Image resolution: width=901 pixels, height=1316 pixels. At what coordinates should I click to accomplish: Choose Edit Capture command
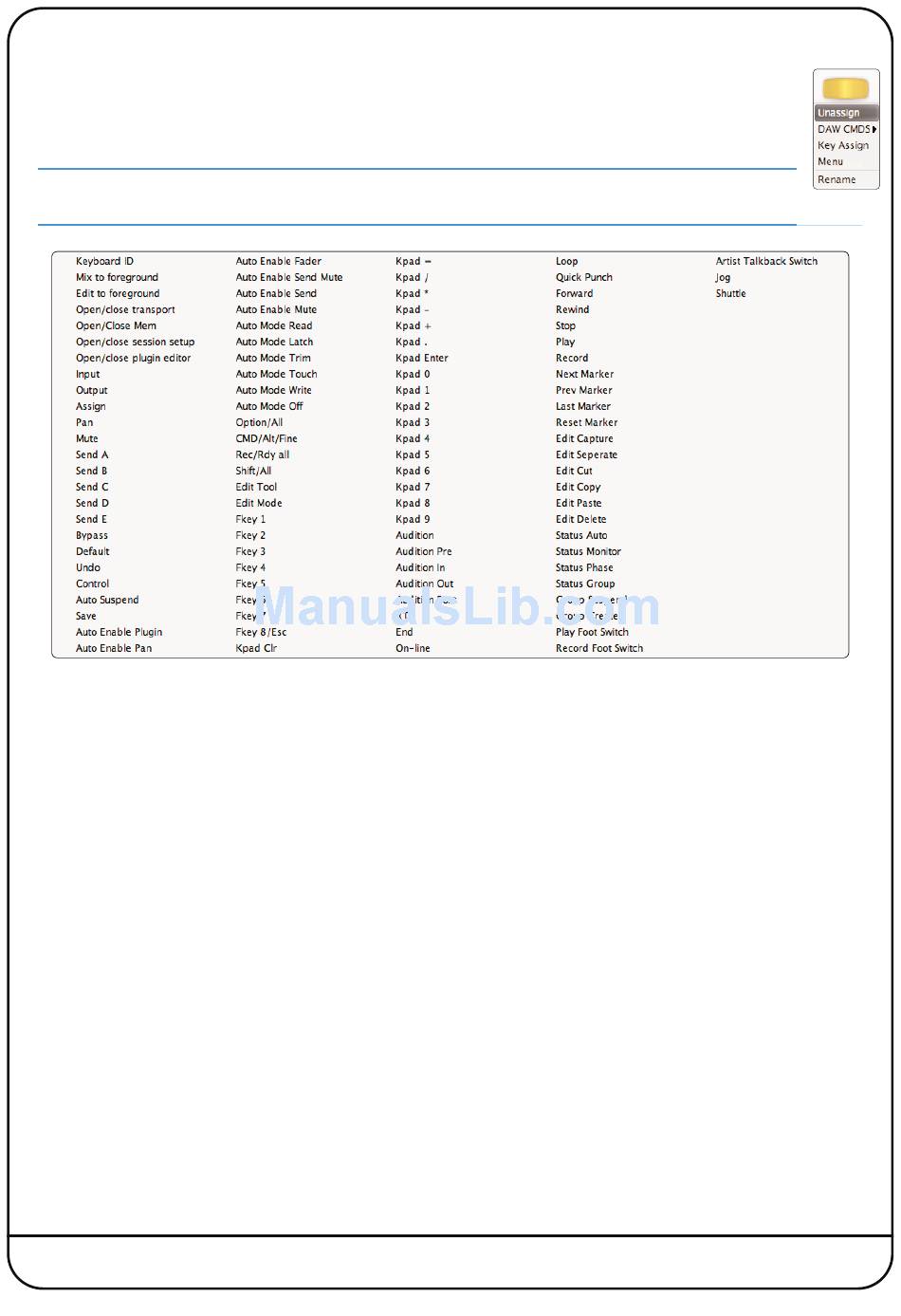coord(584,438)
